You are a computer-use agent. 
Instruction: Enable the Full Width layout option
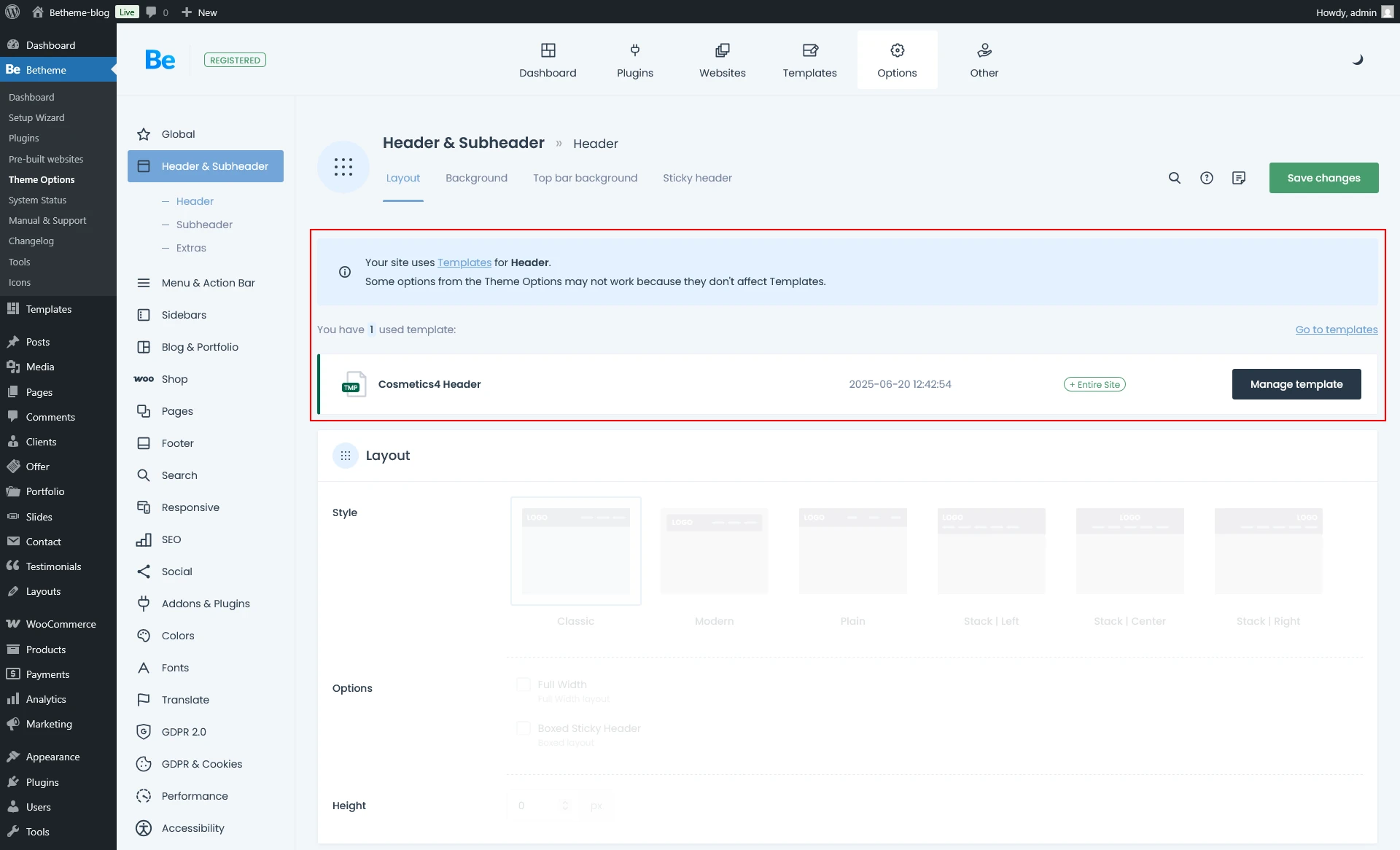[523, 685]
